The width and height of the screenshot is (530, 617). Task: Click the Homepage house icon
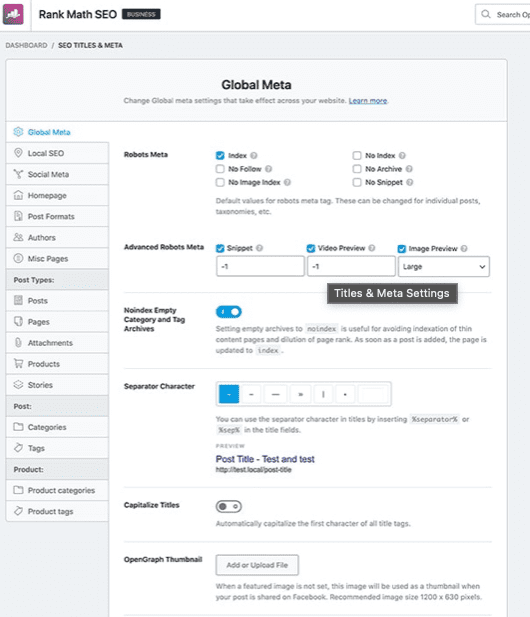click(18, 195)
